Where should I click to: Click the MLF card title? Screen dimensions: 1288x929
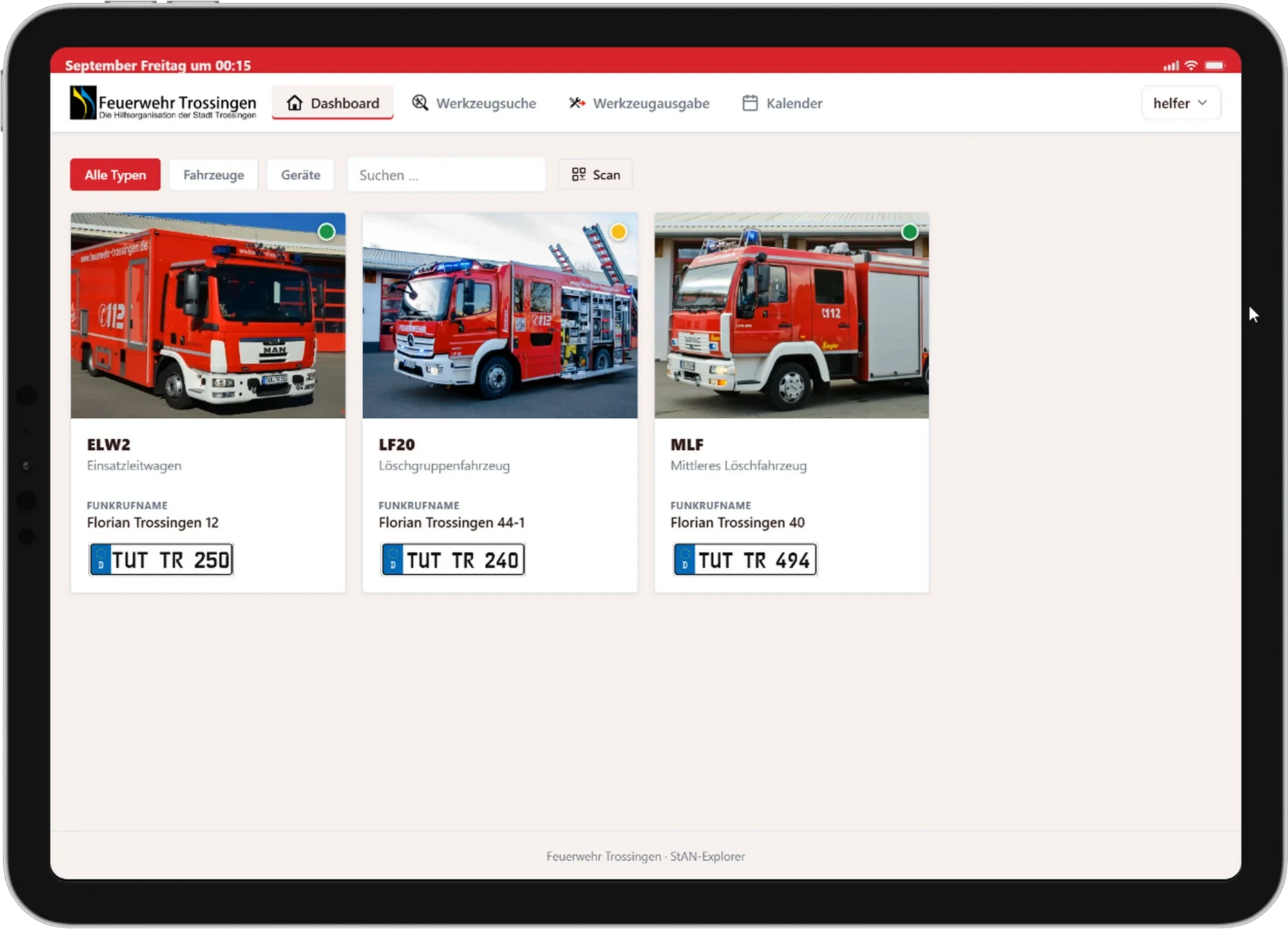click(687, 444)
